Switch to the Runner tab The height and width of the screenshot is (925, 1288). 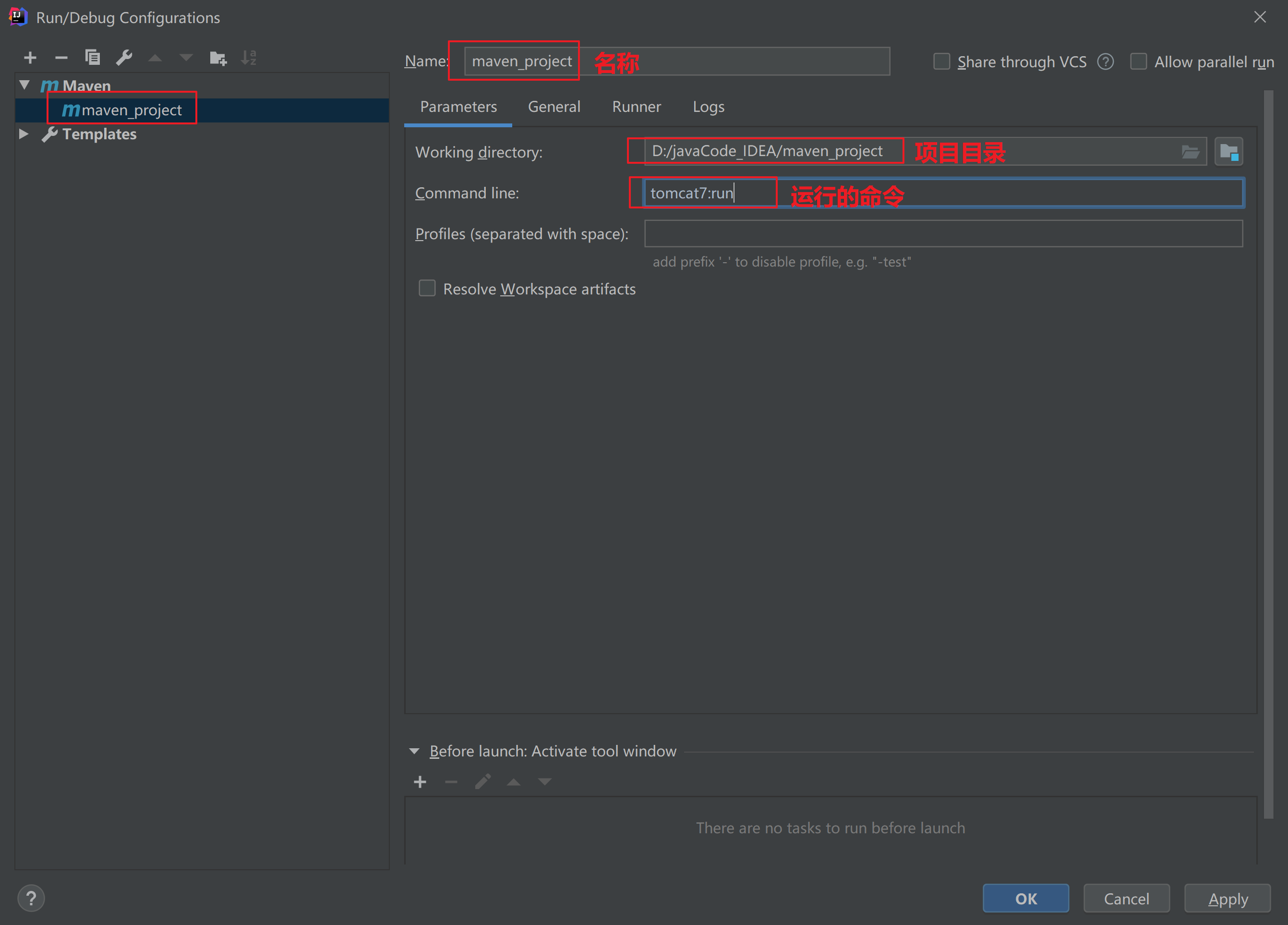click(x=637, y=107)
